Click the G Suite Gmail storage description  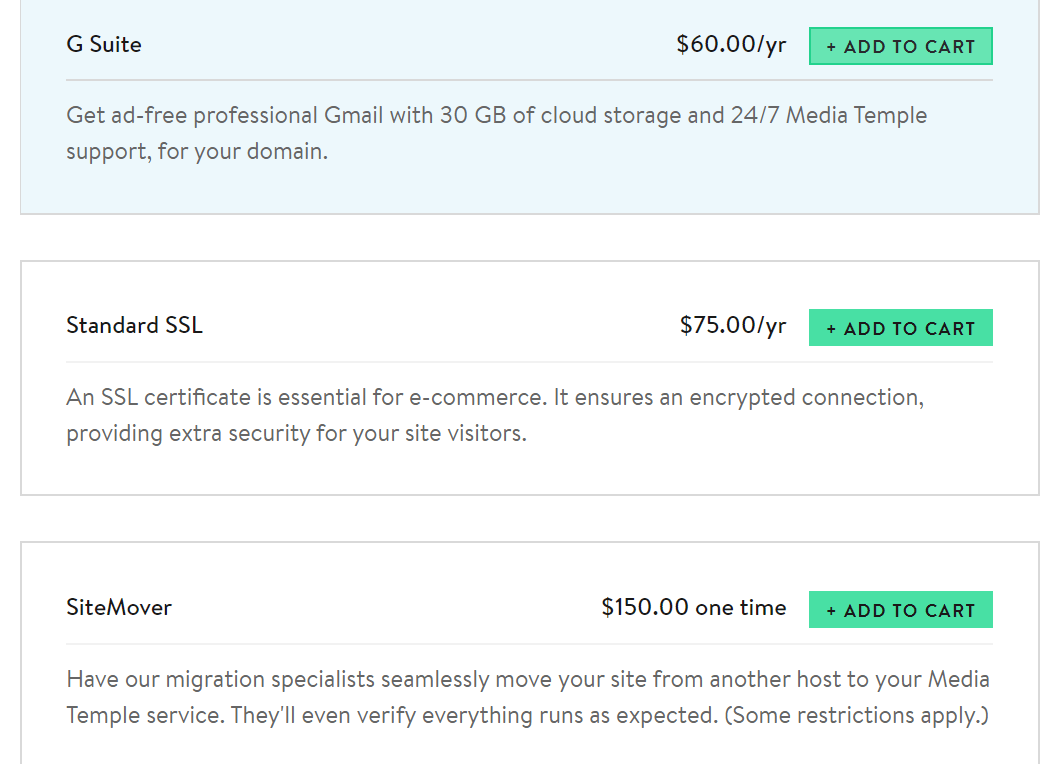(x=497, y=133)
